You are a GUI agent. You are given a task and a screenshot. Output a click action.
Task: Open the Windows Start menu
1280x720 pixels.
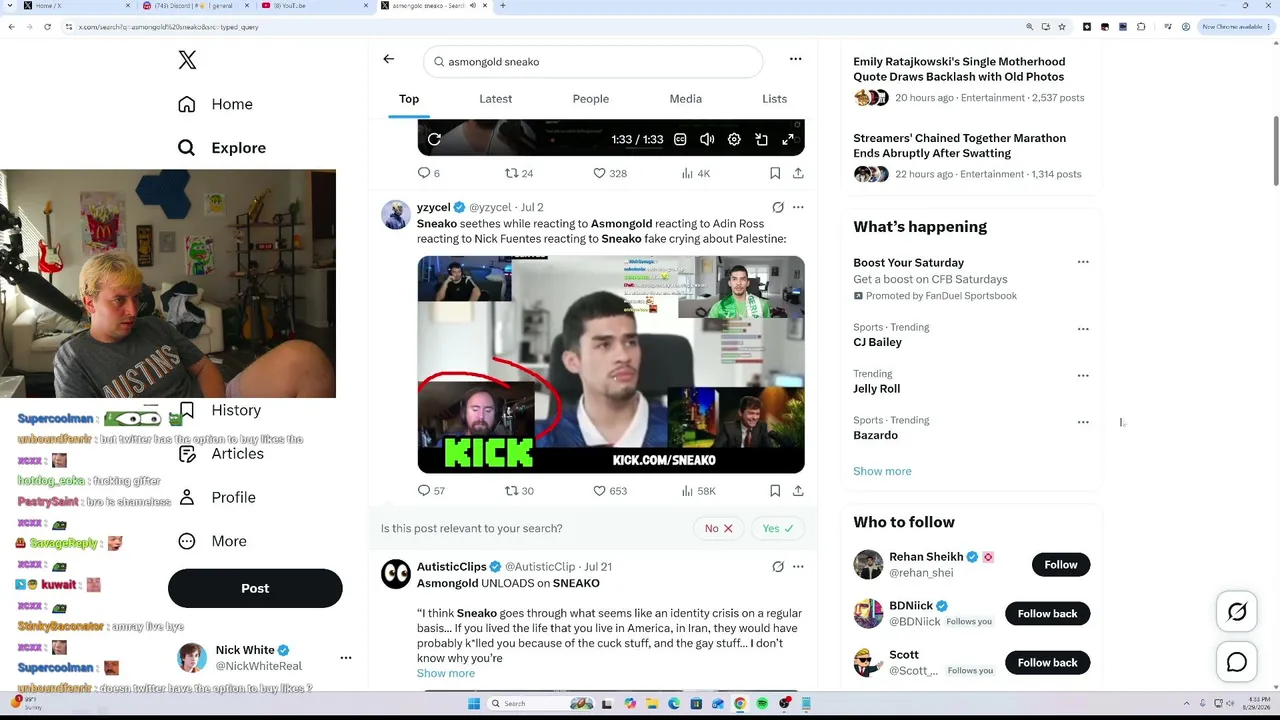[474, 704]
